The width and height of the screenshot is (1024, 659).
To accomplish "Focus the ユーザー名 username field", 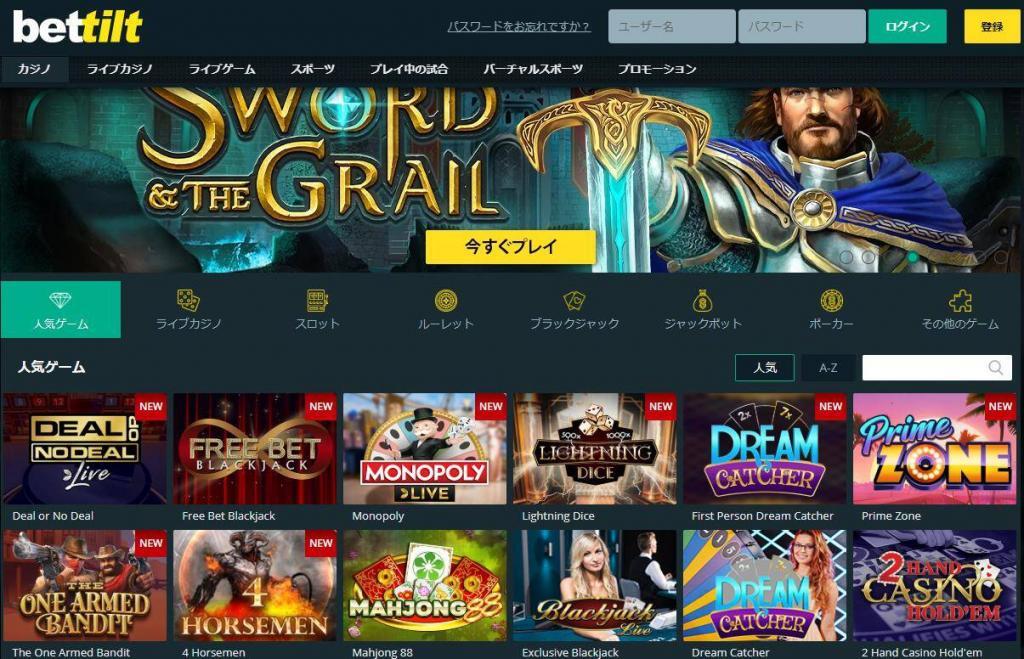I will coord(671,26).
